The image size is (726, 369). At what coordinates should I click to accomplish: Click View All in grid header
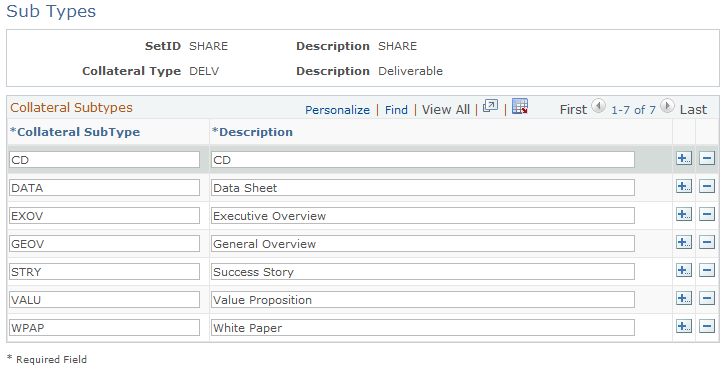click(445, 110)
